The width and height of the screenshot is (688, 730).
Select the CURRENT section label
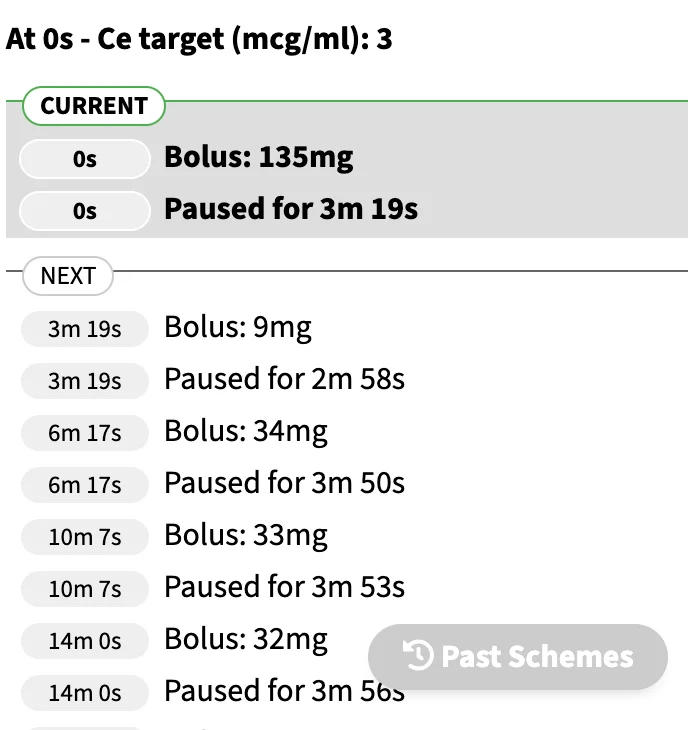94,106
